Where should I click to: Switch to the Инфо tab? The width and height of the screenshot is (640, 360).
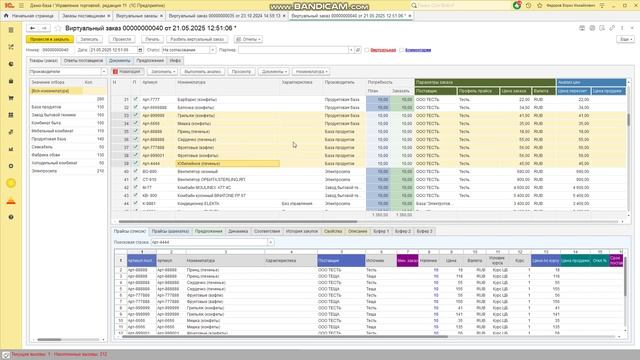[x=175, y=60]
